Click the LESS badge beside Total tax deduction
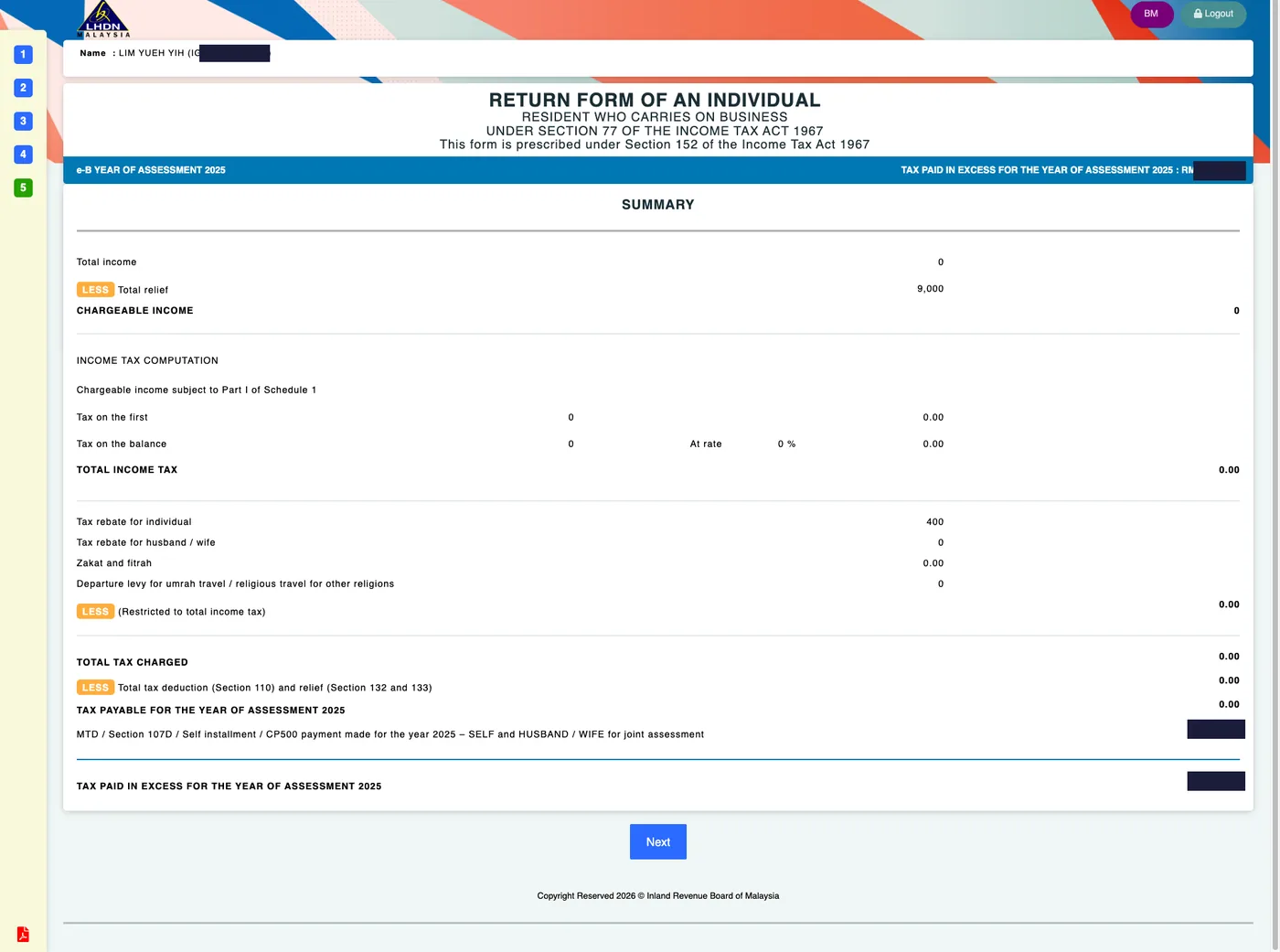1280x952 pixels. [95, 688]
